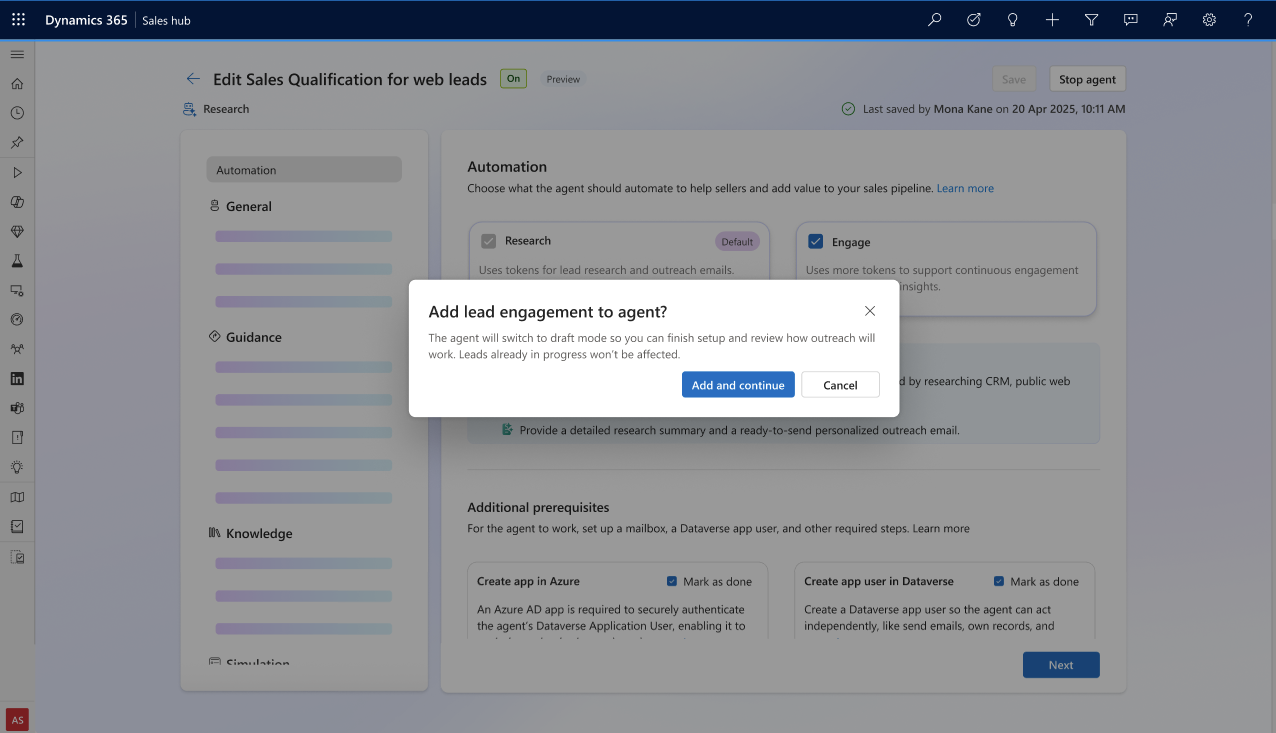
Task: Open Teams icon in sidebar
Action: tap(17, 408)
